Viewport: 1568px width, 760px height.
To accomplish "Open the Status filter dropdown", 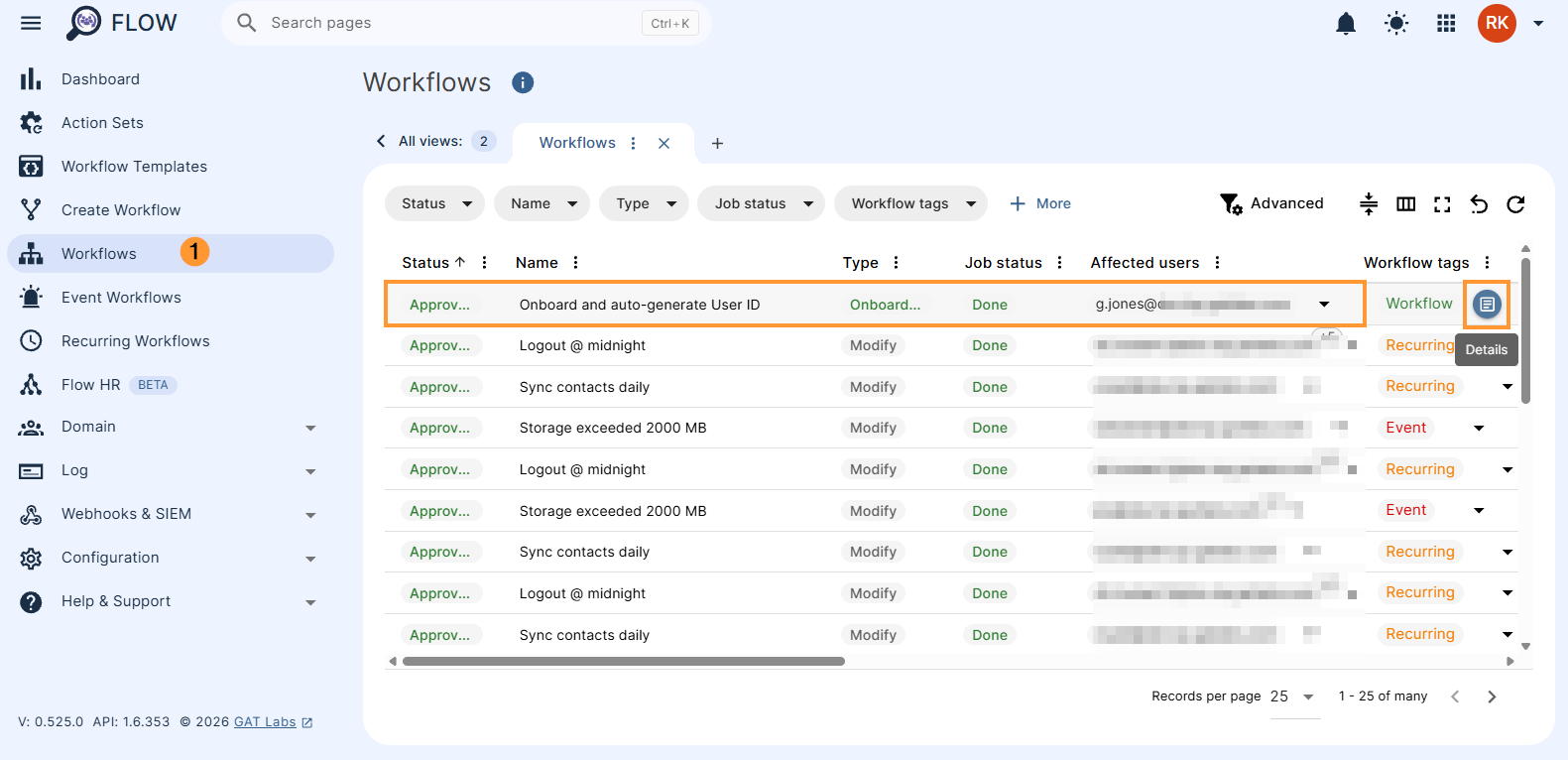I will pyautogui.click(x=434, y=203).
